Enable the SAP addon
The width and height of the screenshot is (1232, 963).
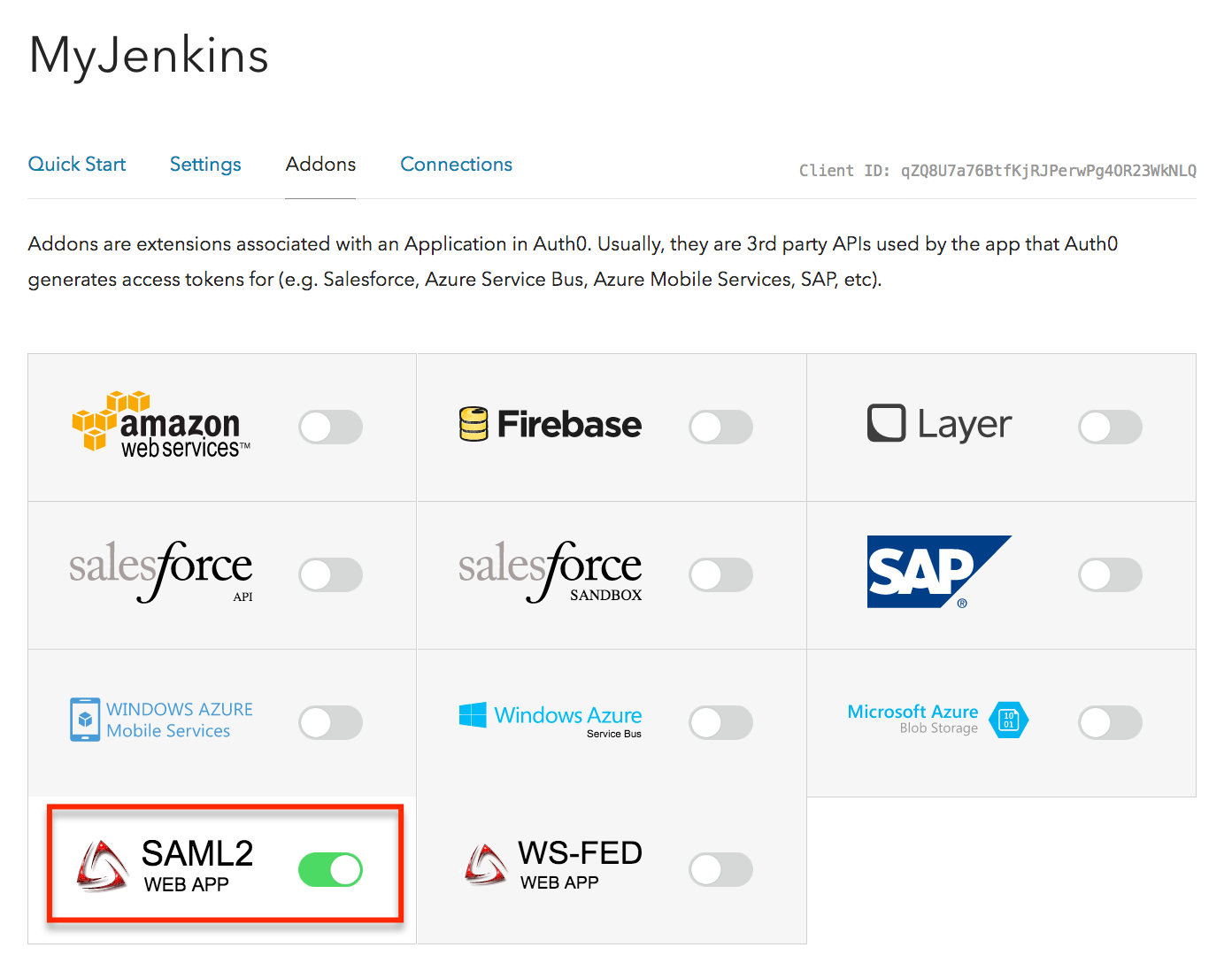[1110, 574]
